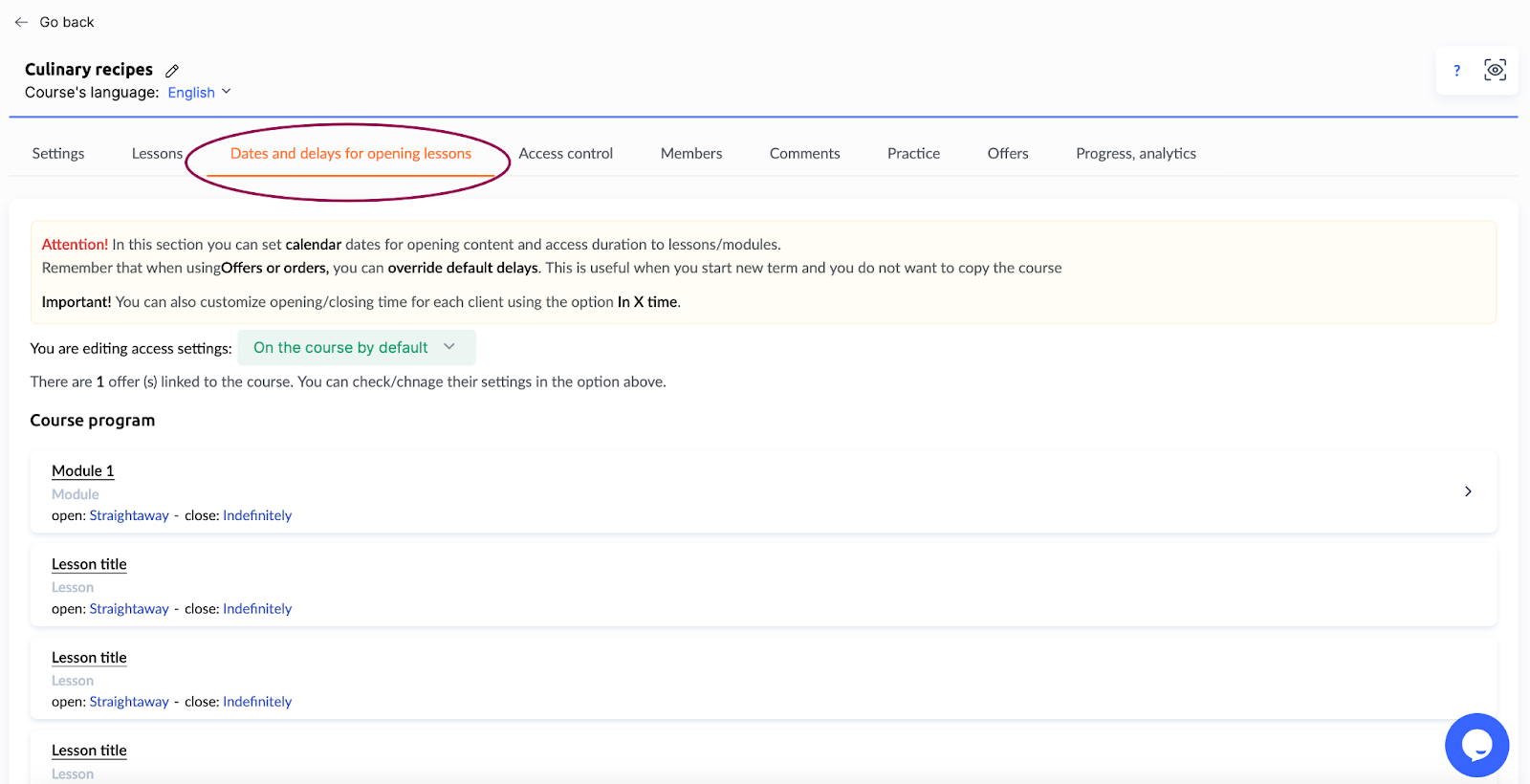Open the second Lesson title link
The width and height of the screenshot is (1530, 784).
click(x=89, y=658)
